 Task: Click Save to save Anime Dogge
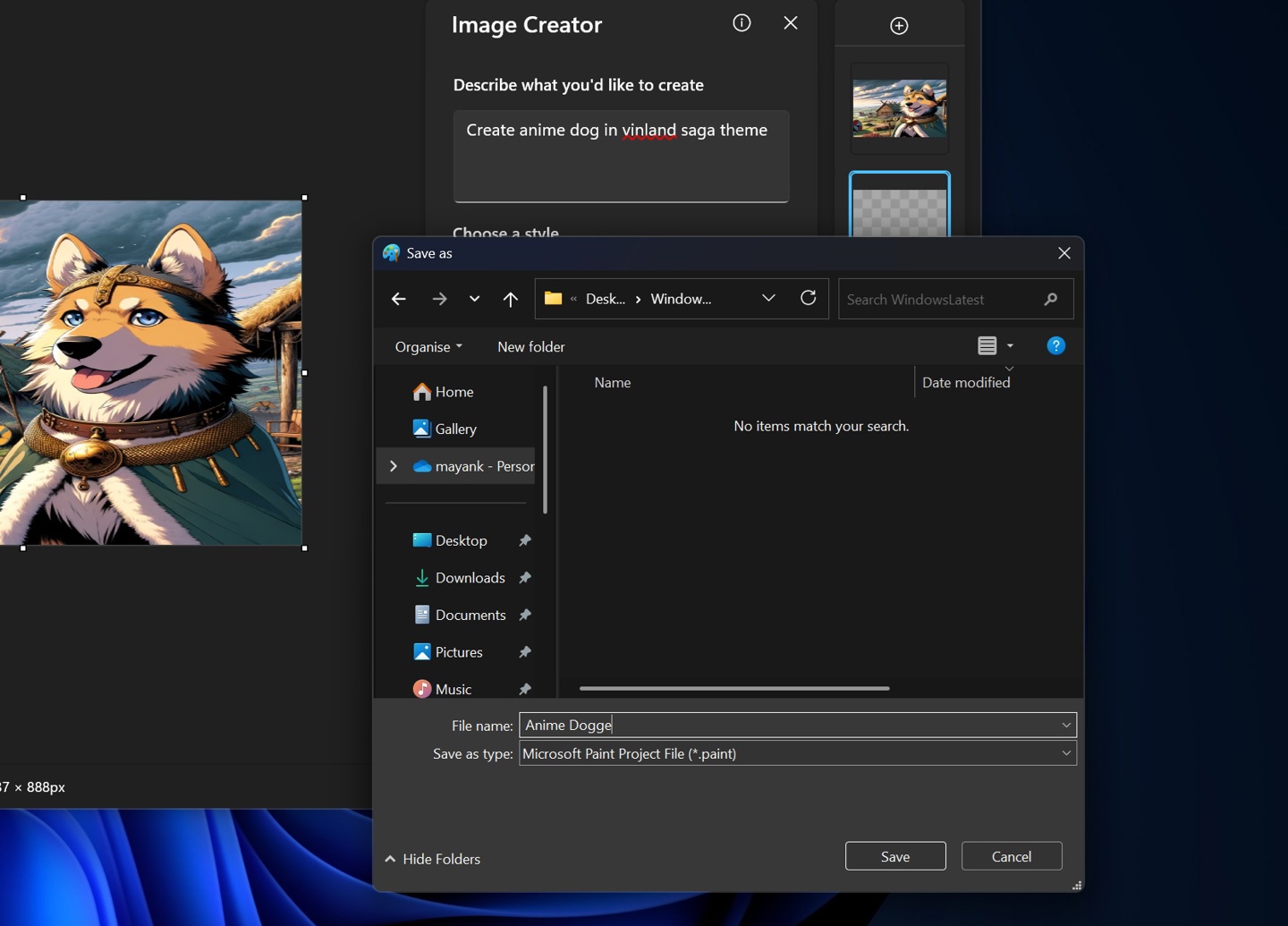click(x=894, y=855)
